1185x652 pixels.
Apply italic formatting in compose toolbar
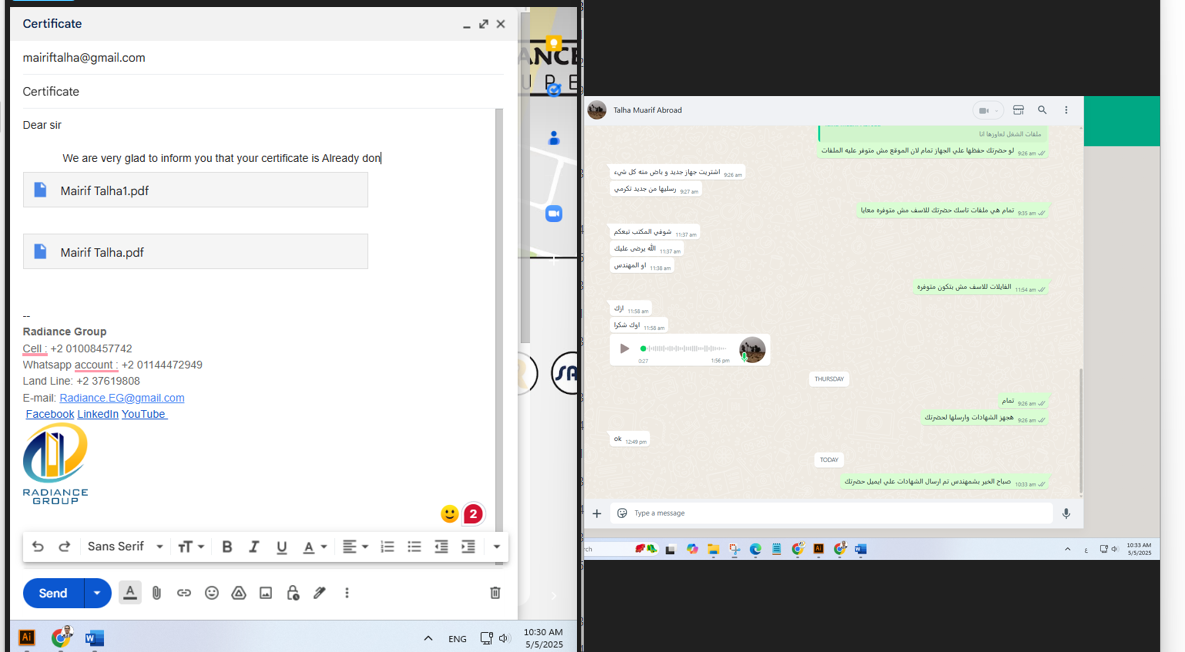[x=254, y=547]
